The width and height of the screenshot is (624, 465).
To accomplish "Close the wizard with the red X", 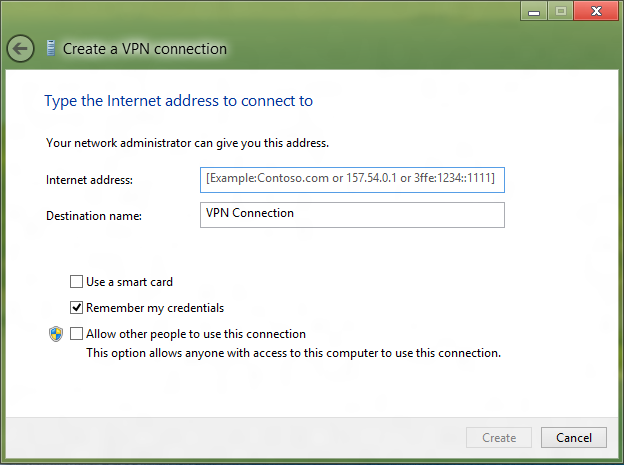I will 596,11.
